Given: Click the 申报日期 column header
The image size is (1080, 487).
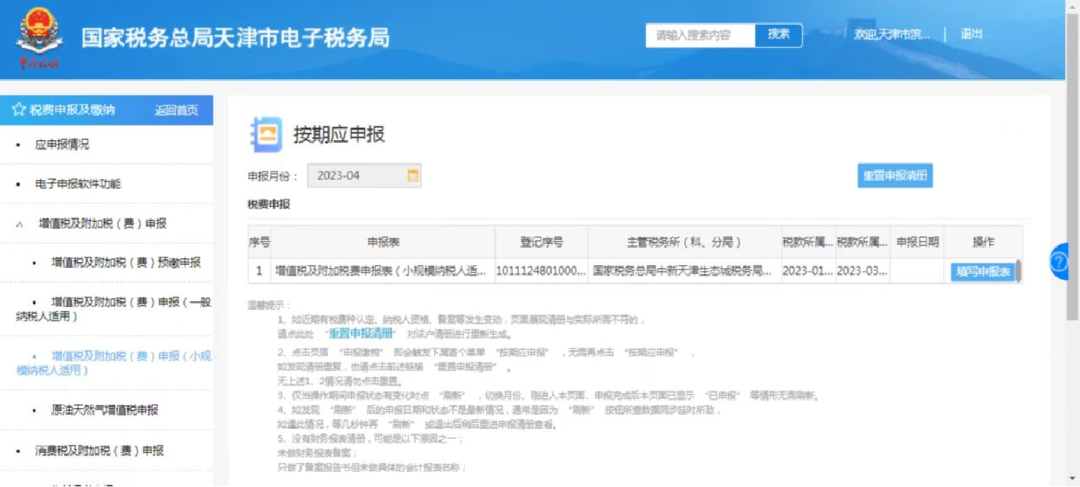Looking at the screenshot, I should (x=917, y=242).
